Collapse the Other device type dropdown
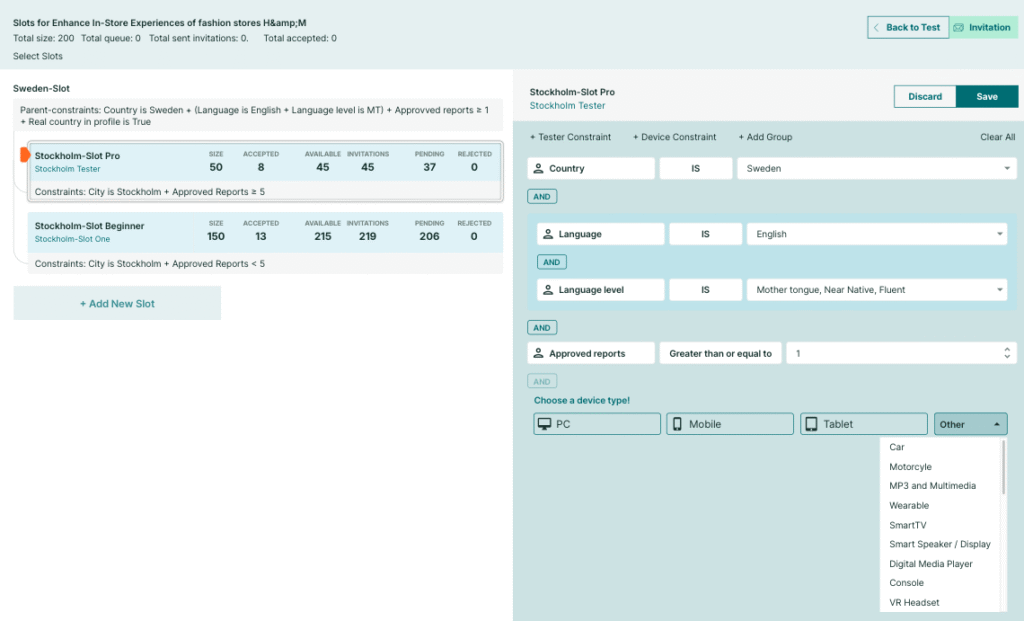The height and width of the screenshot is (621, 1024). [x=970, y=424]
